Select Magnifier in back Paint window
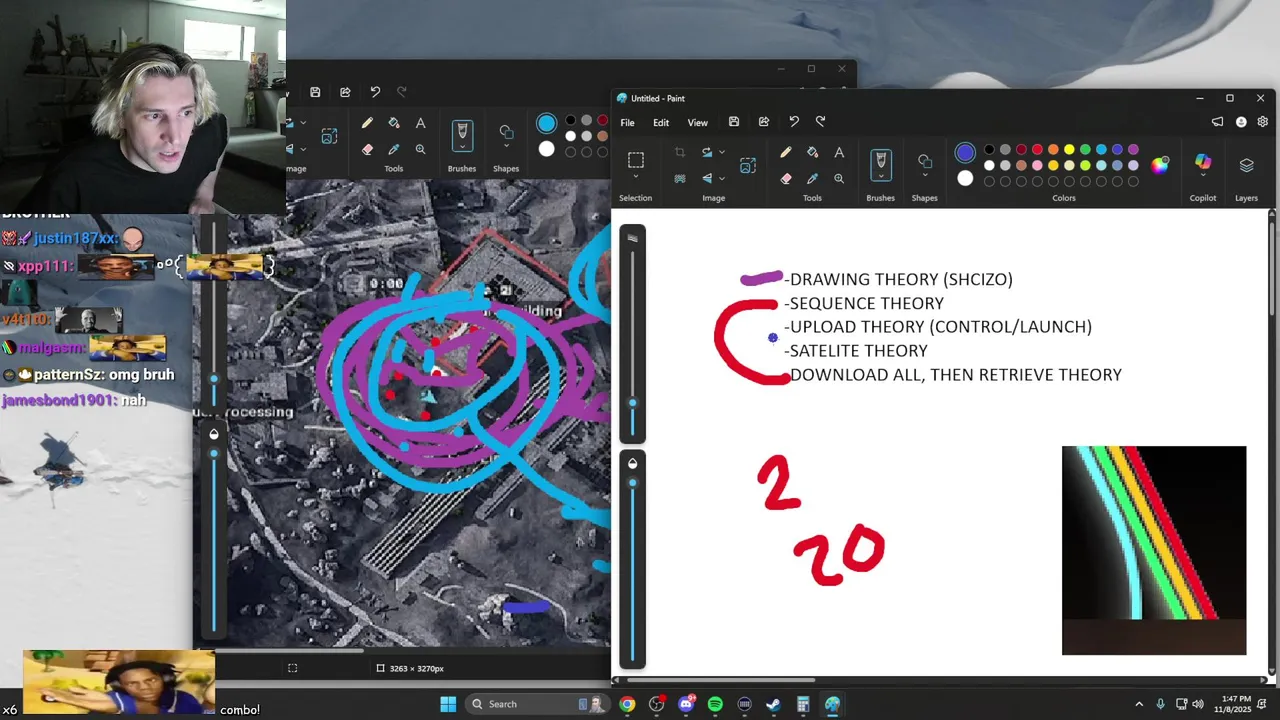Viewport: 1280px width, 720px height. click(420, 149)
